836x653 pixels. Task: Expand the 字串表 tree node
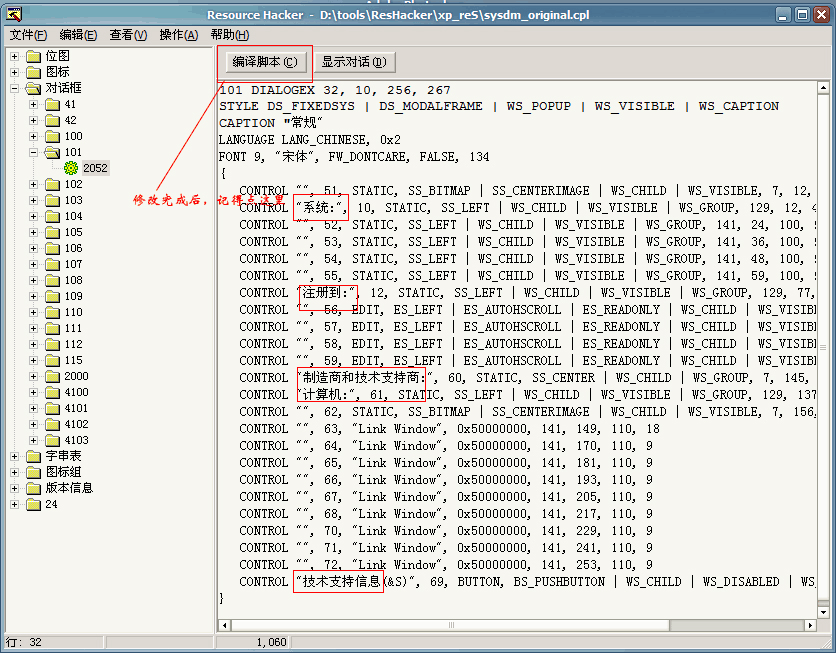click(14, 456)
